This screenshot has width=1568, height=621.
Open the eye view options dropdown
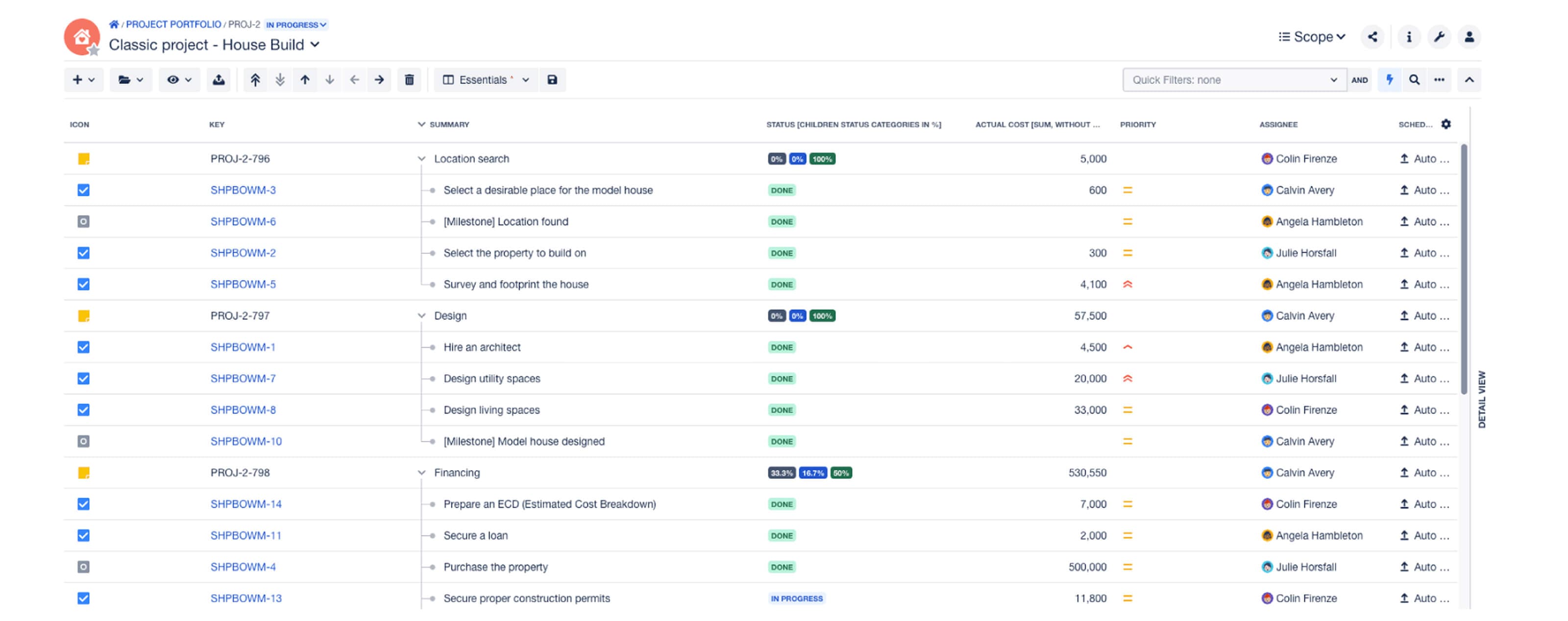(179, 80)
